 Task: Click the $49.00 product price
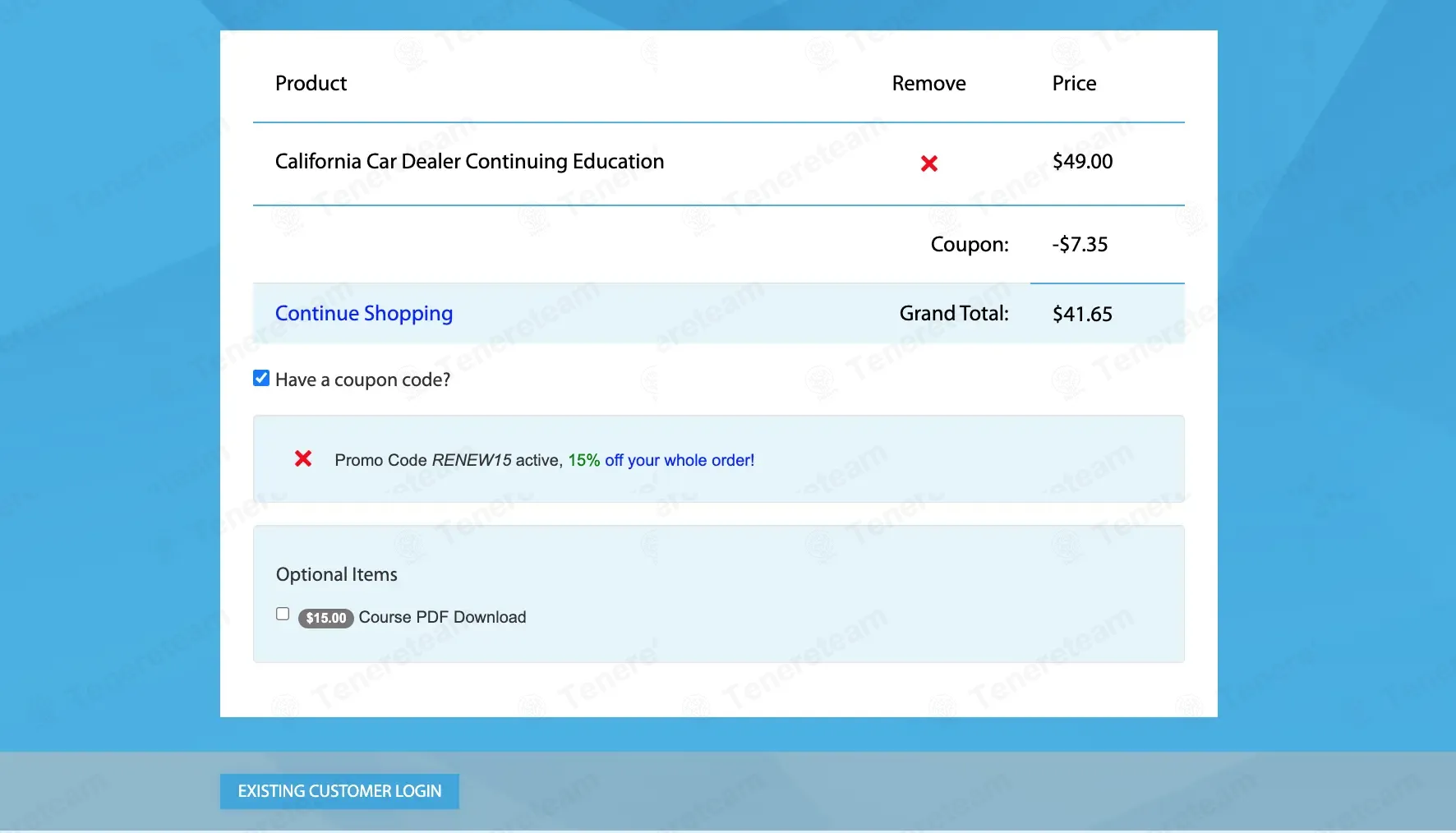tap(1082, 161)
